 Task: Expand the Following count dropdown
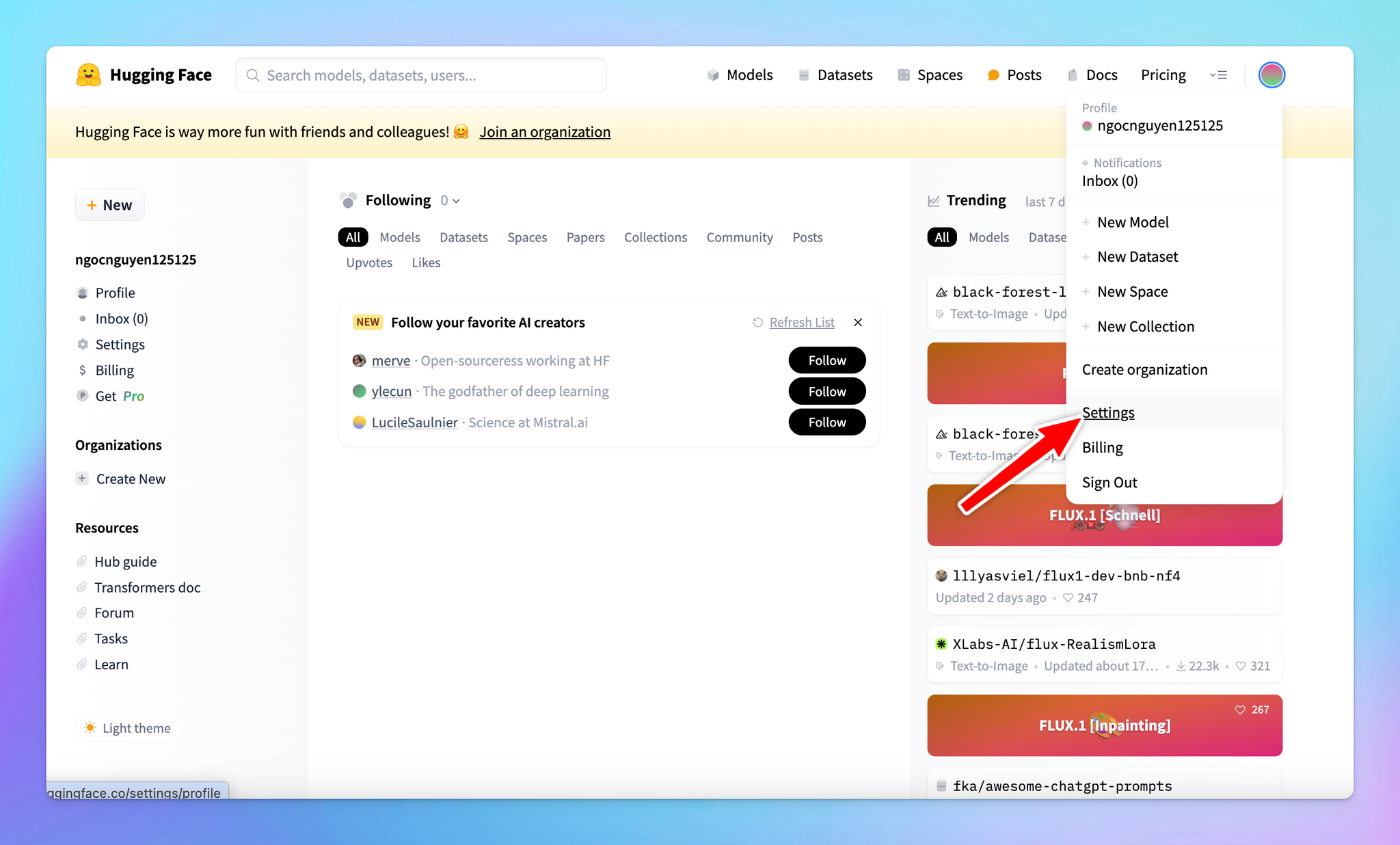(450, 201)
